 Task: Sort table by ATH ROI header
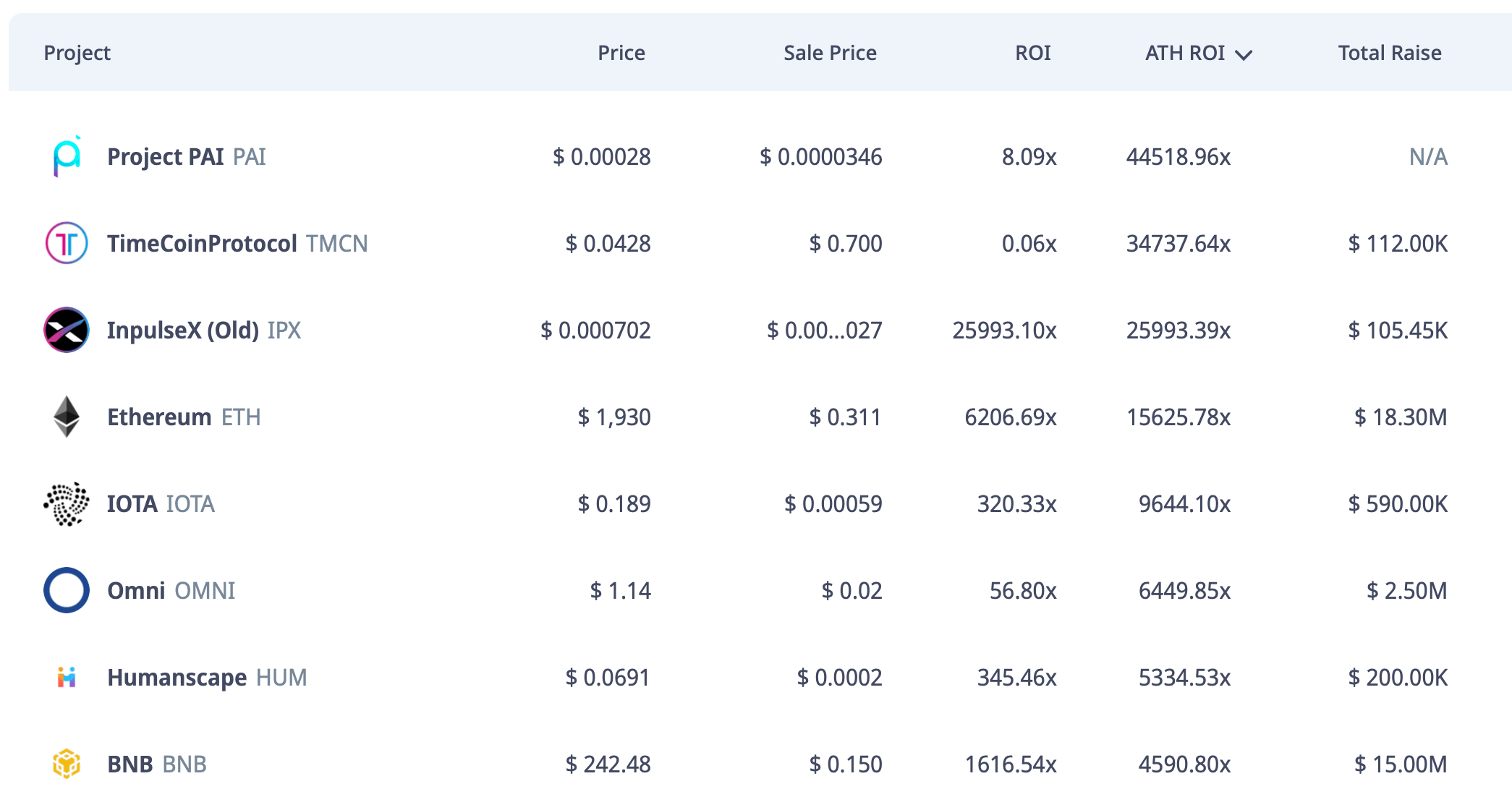(1184, 53)
